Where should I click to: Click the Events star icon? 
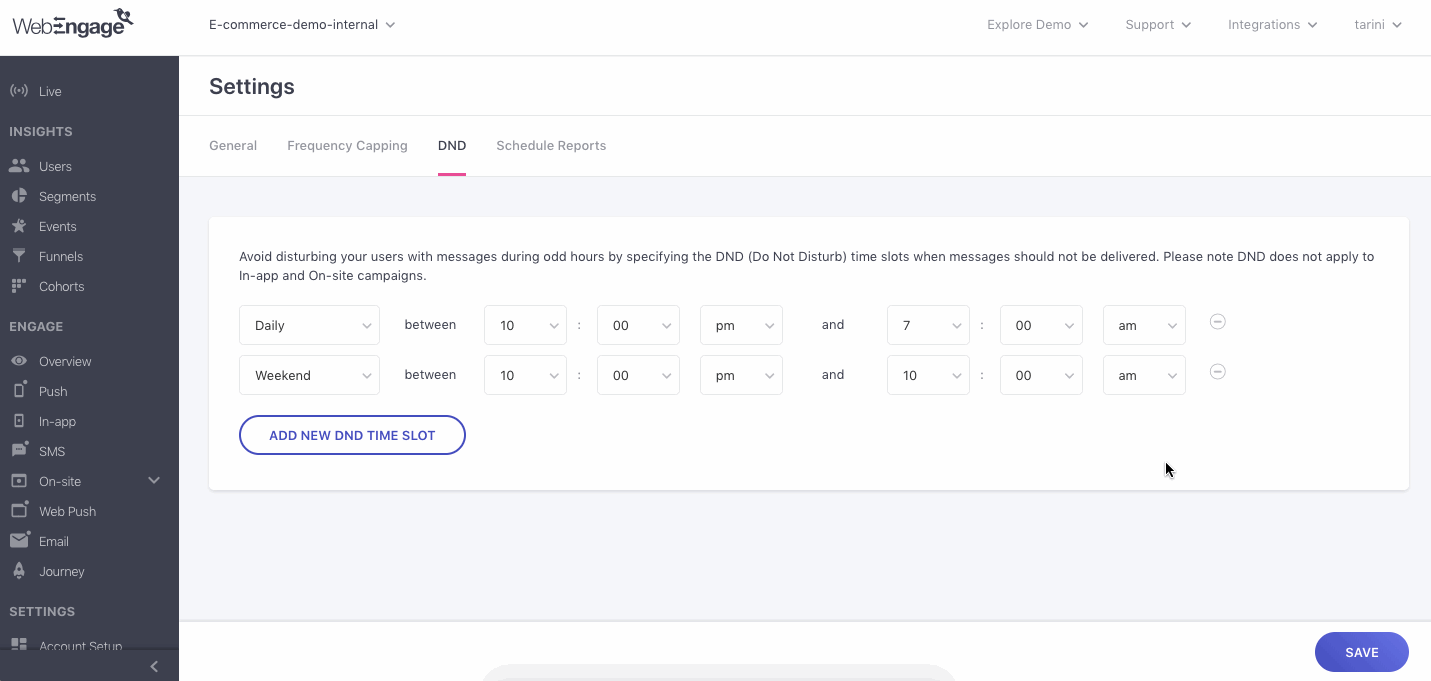pyautogui.click(x=19, y=226)
